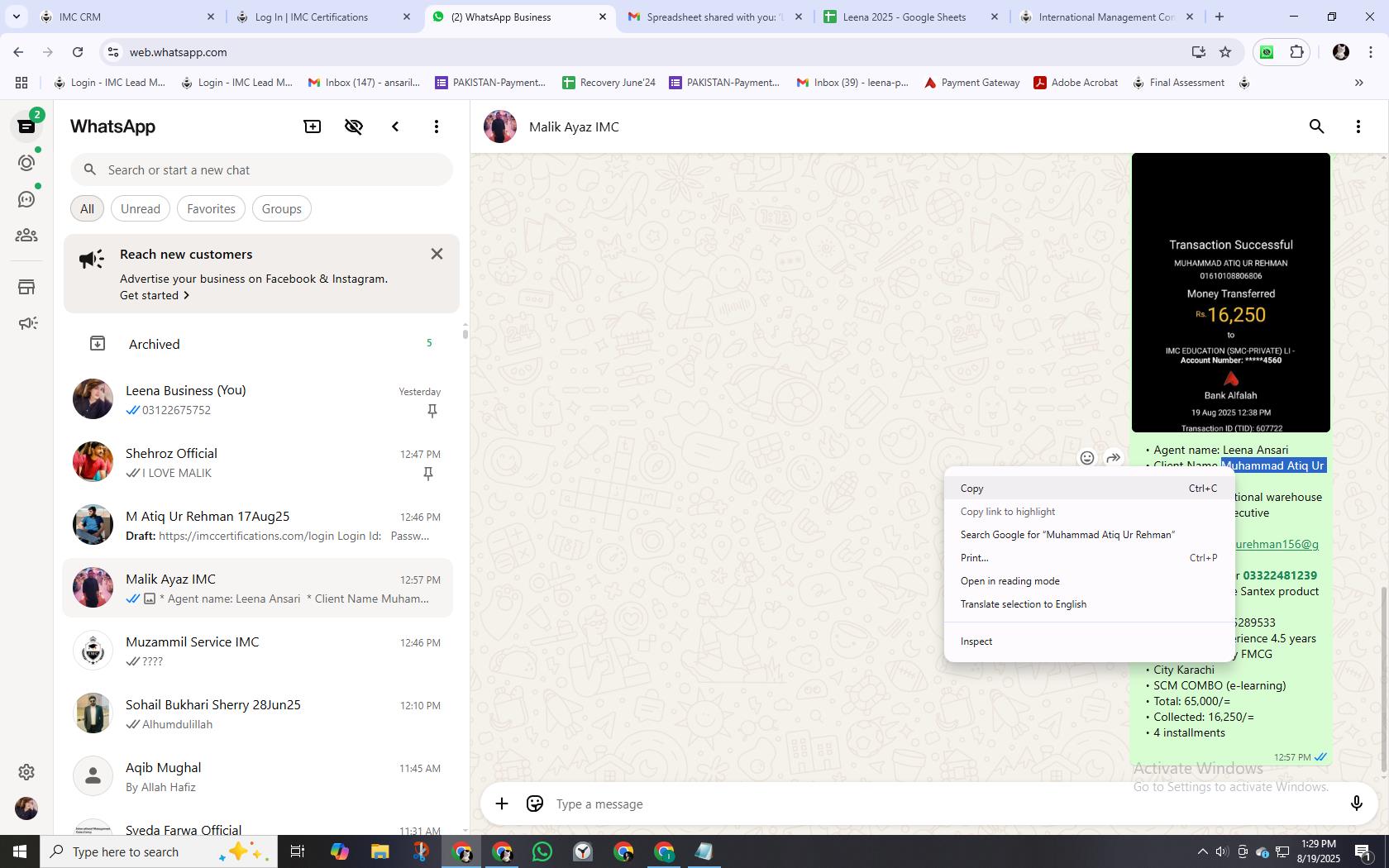
Task: Switch to the Spreadsheet shared Gmail tab
Action: coord(714,17)
